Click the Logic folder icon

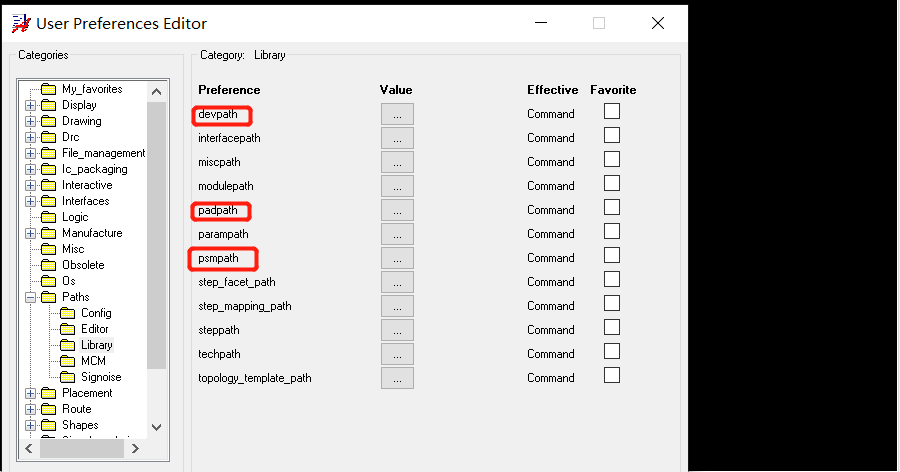pyautogui.click(x=48, y=217)
